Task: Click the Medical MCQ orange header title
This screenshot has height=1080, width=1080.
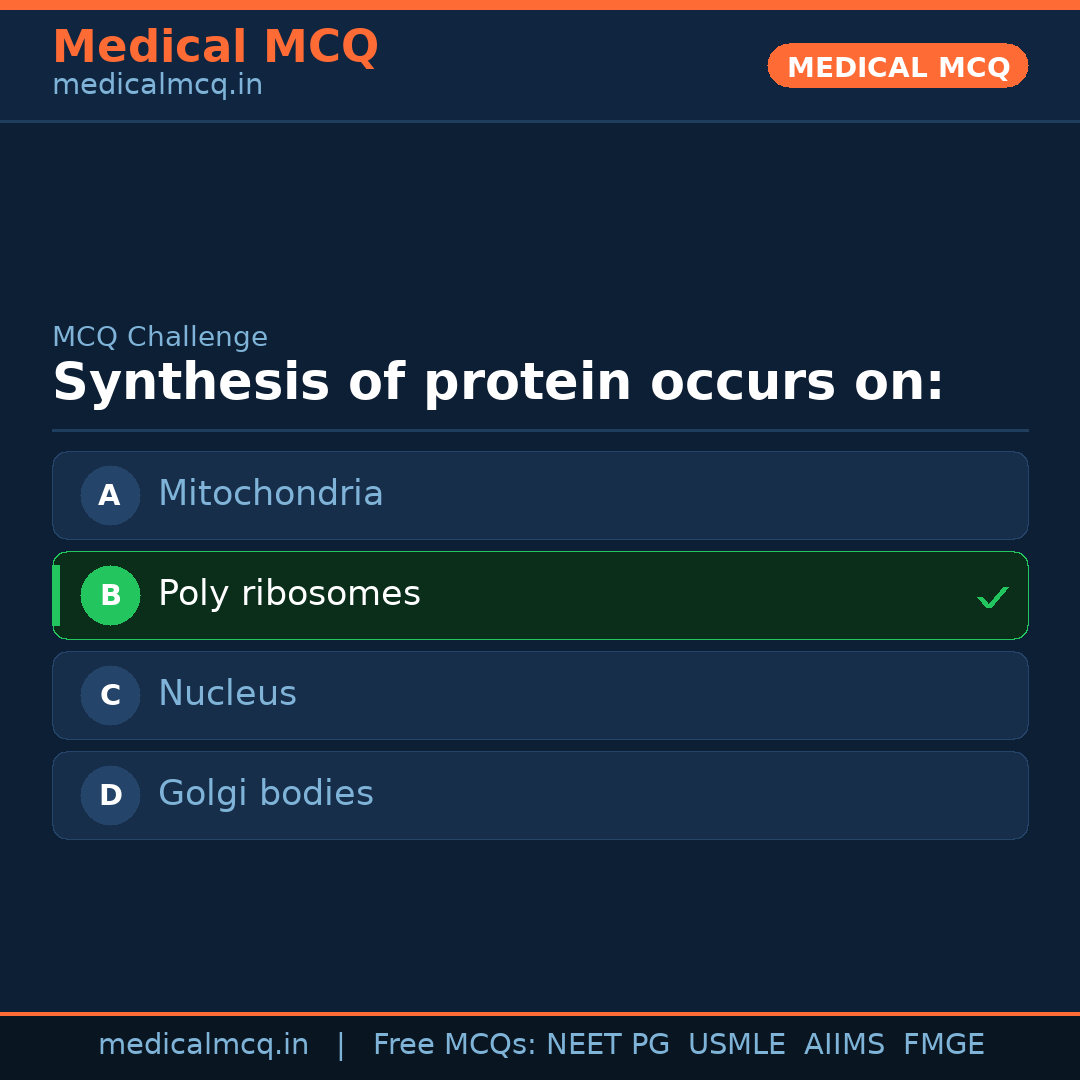Action: pyautogui.click(x=215, y=46)
